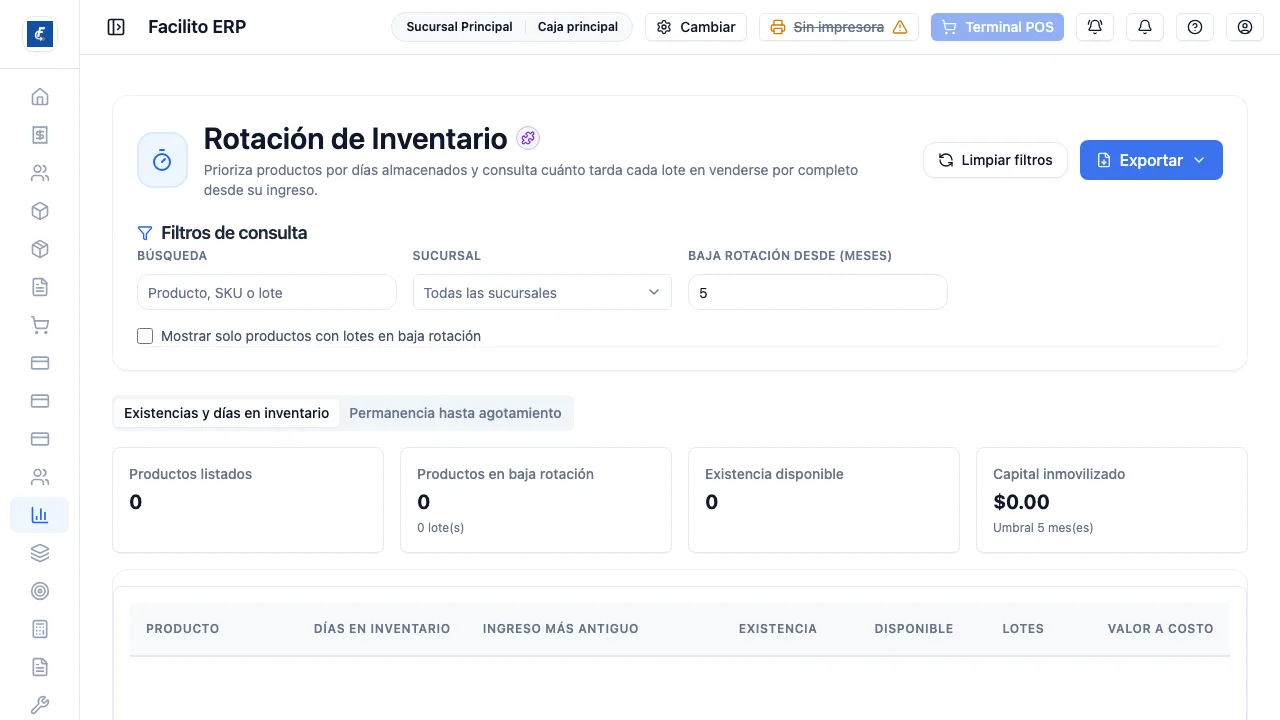The height and width of the screenshot is (720, 1280).
Task: Click the PRODUCTO column header
Action: point(183,629)
